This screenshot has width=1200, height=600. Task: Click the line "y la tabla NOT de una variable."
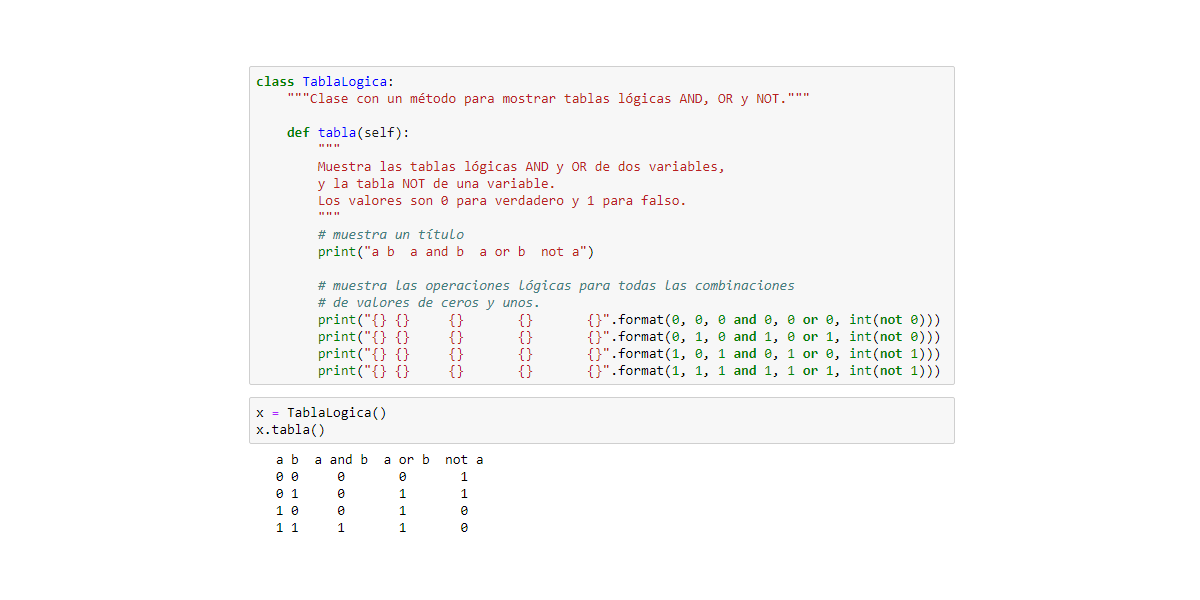point(436,183)
